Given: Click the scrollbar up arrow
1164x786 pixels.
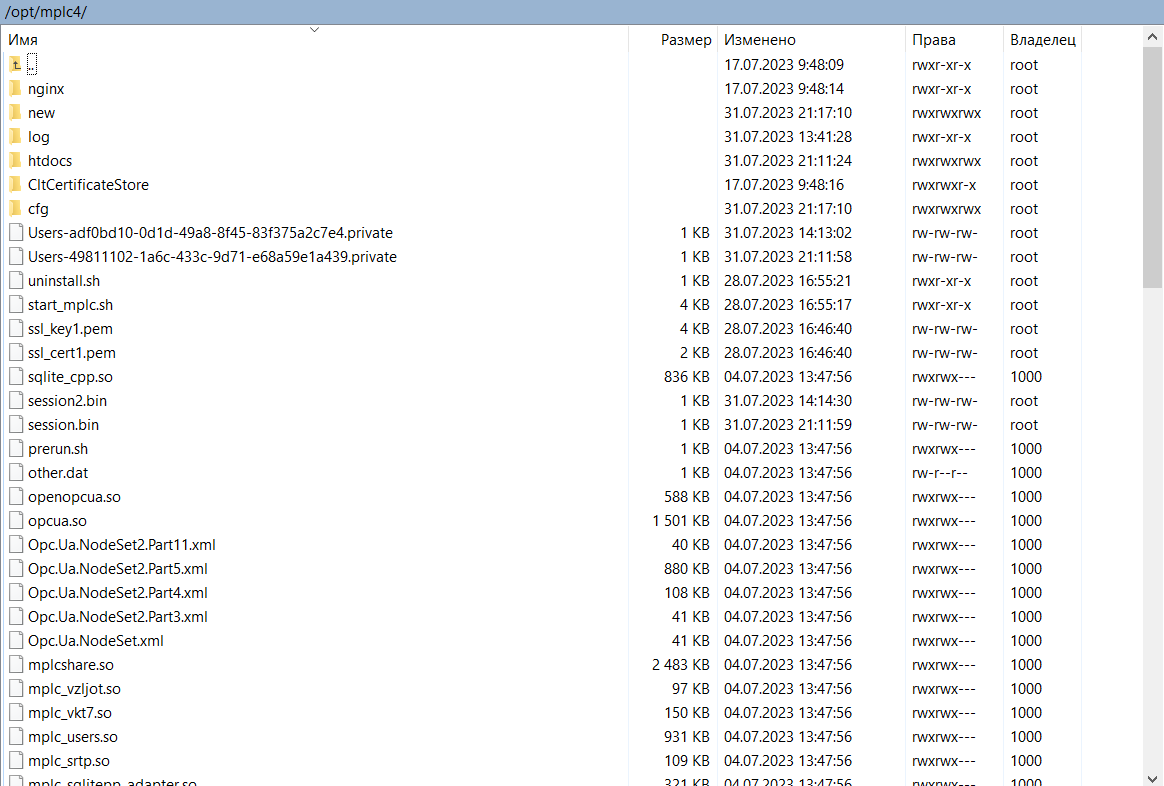Looking at the screenshot, I should tap(1152, 36).
